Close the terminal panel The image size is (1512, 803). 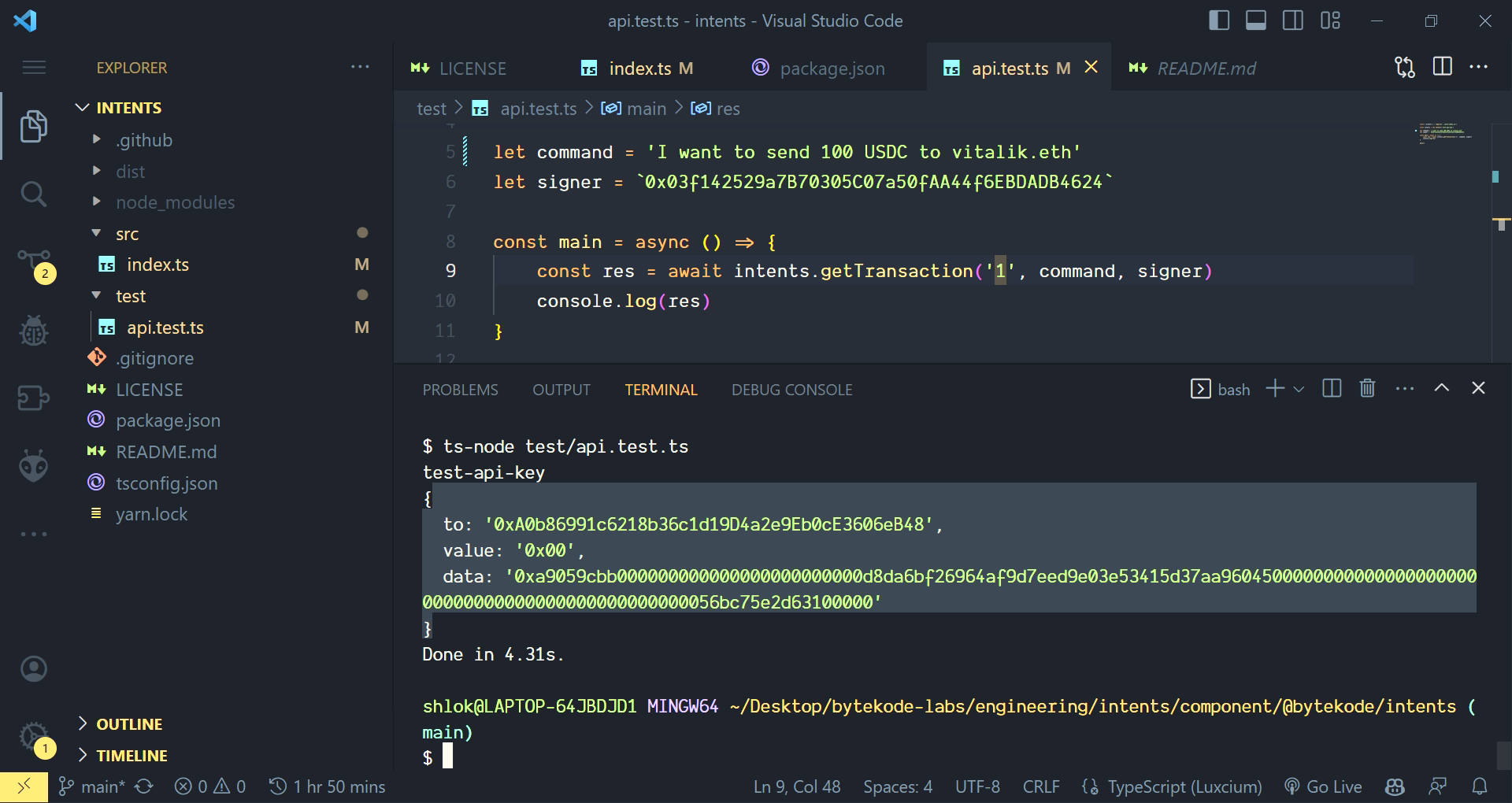coord(1479,388)
